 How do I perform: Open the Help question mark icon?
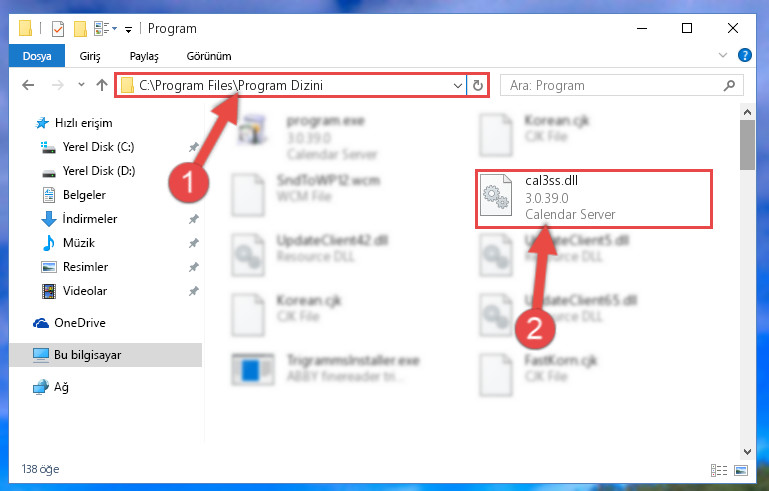(x=744, y=55)
